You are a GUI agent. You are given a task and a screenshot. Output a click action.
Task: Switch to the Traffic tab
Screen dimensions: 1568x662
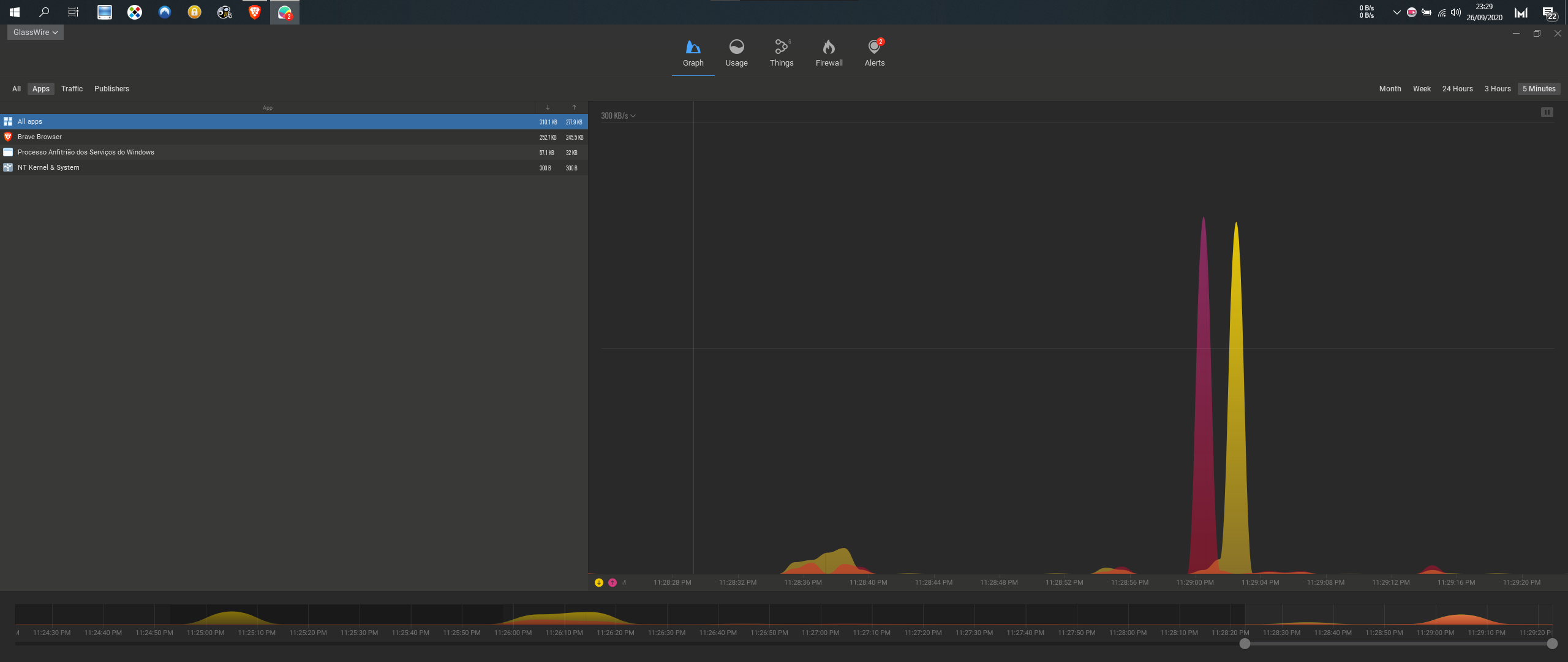[72, 89]
